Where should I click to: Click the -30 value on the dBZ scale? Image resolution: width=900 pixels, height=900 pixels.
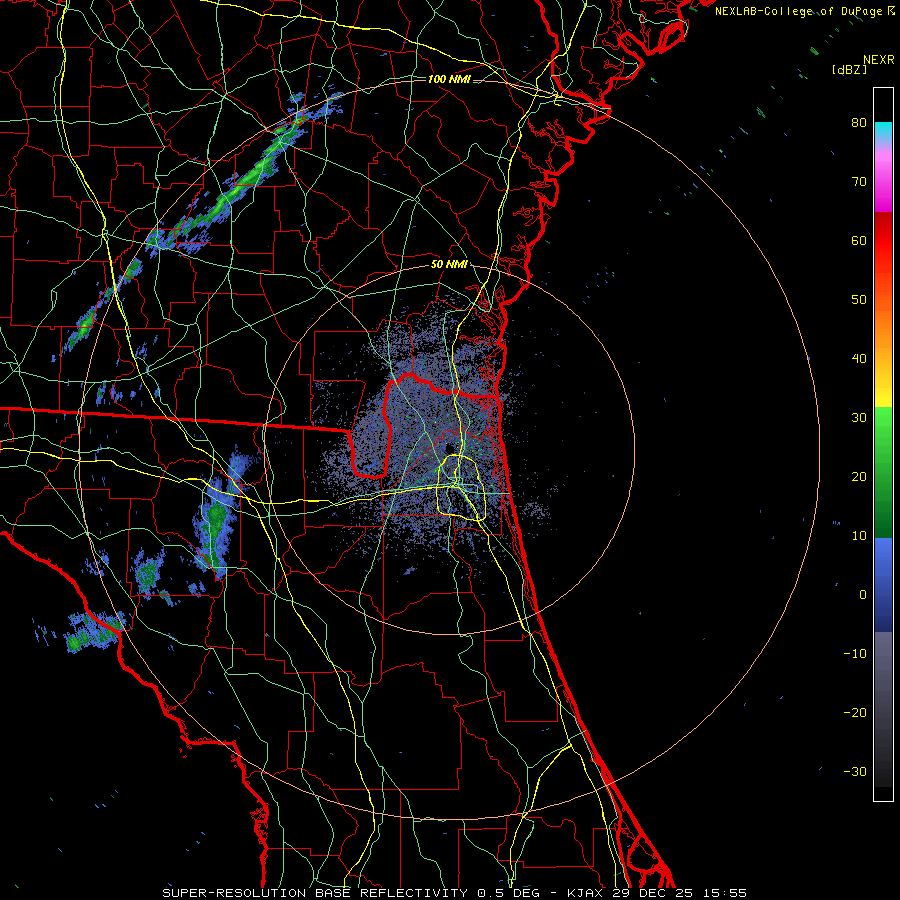point(855,771)
